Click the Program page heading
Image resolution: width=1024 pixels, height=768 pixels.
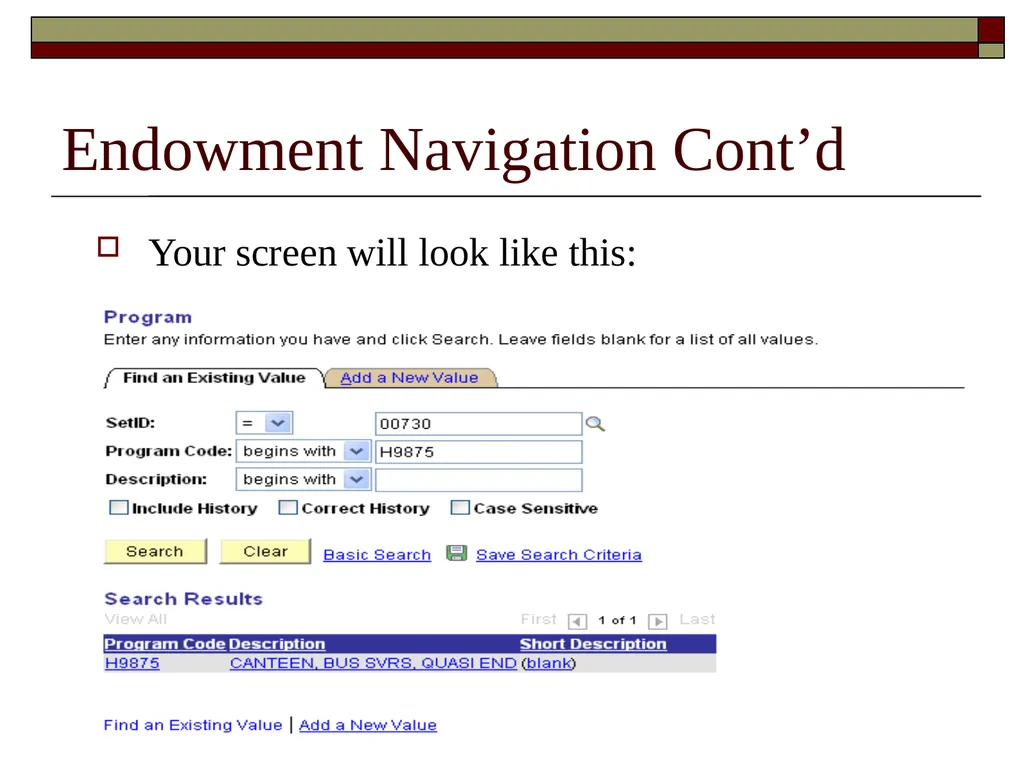148,317
